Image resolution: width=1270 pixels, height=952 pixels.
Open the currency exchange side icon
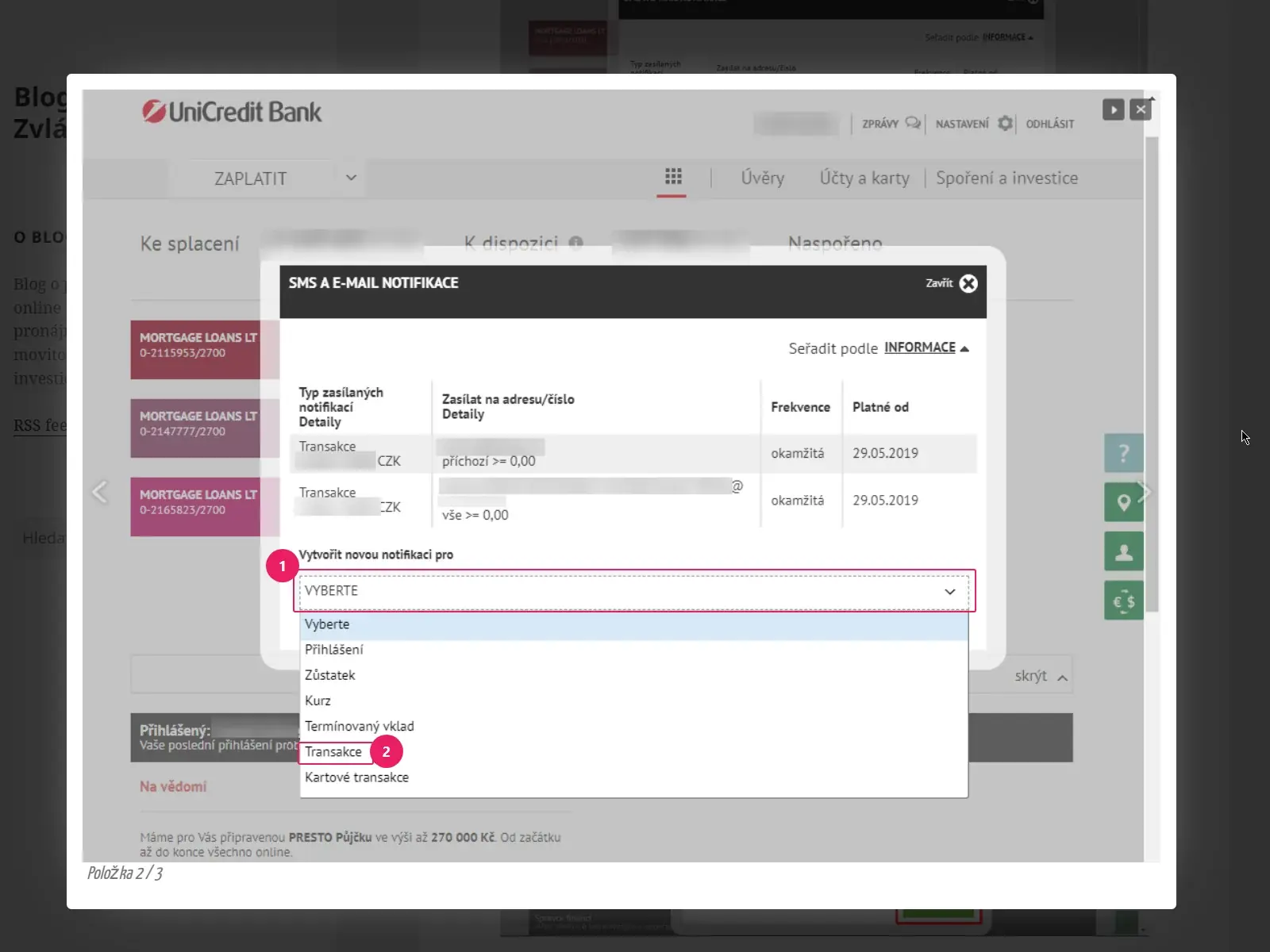[x=1123, y=601]
